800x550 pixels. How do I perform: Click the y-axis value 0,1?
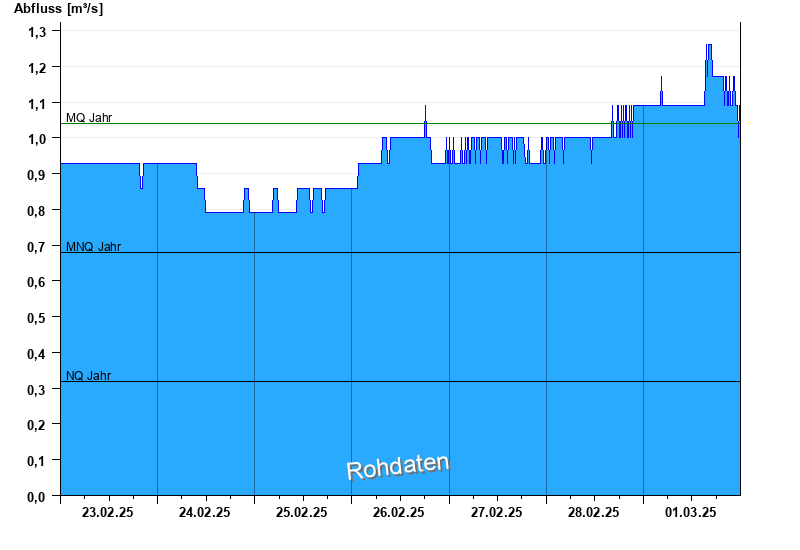click(37, 461)
